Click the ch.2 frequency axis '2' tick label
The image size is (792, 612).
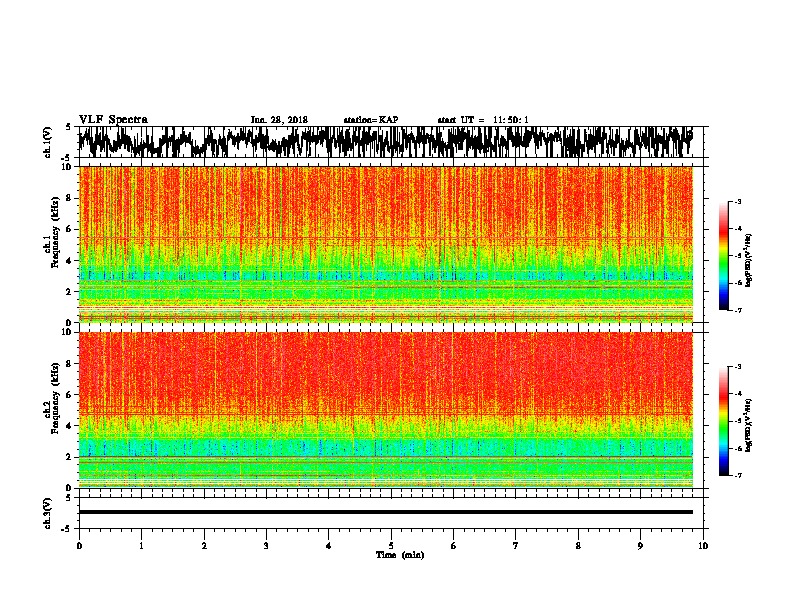[70, 457]
